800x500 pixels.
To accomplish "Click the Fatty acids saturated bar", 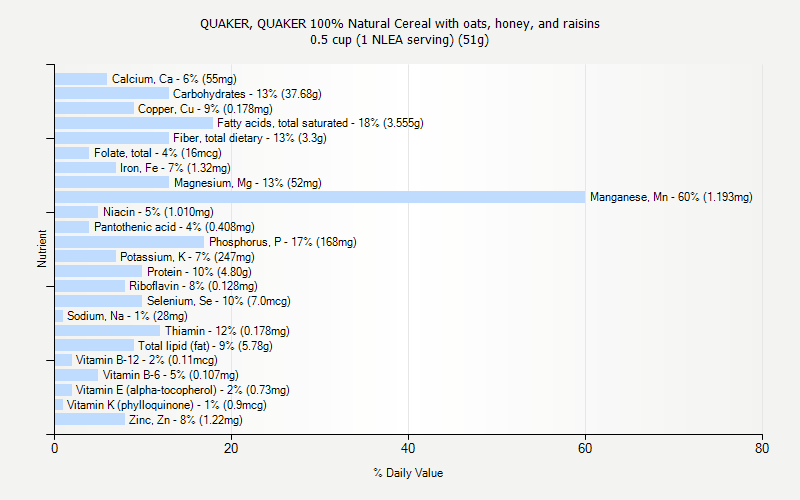I will pos(134,123).
